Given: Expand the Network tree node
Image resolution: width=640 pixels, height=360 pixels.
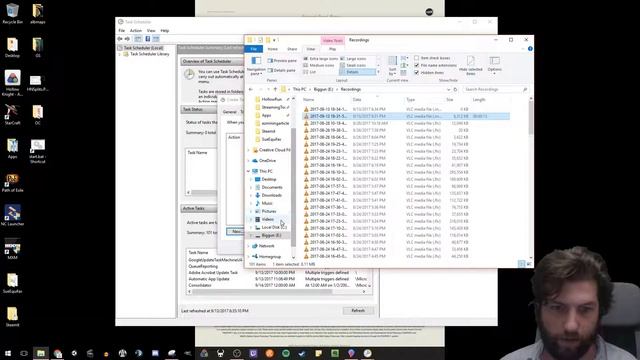Looking at the screenshot, I should (x=249, y=246).
